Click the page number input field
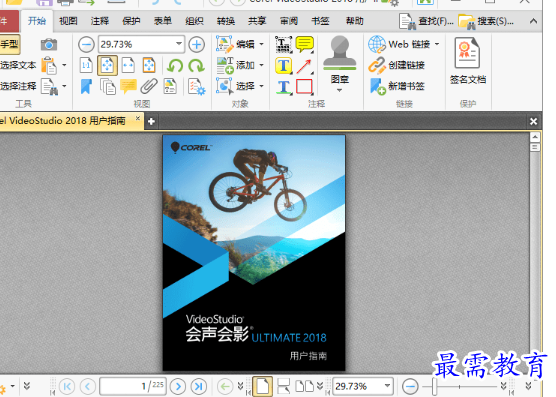This screenshot has width=556, height=397. tap(133, 386)
